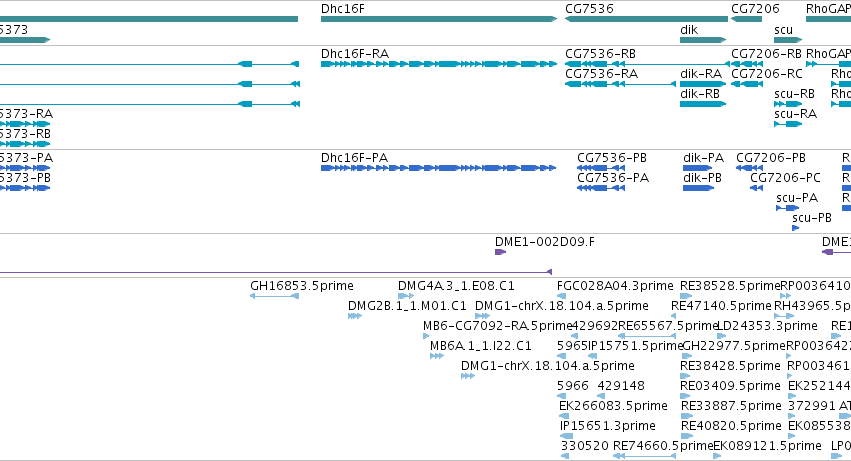Select the 330520 EST label

pyautogui.click(x=585, y=446)
